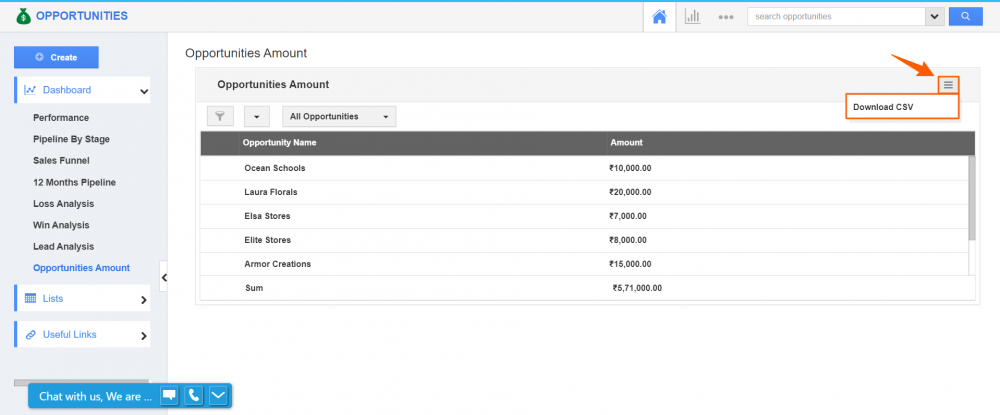Click the Create button

(x=56, y=57)
